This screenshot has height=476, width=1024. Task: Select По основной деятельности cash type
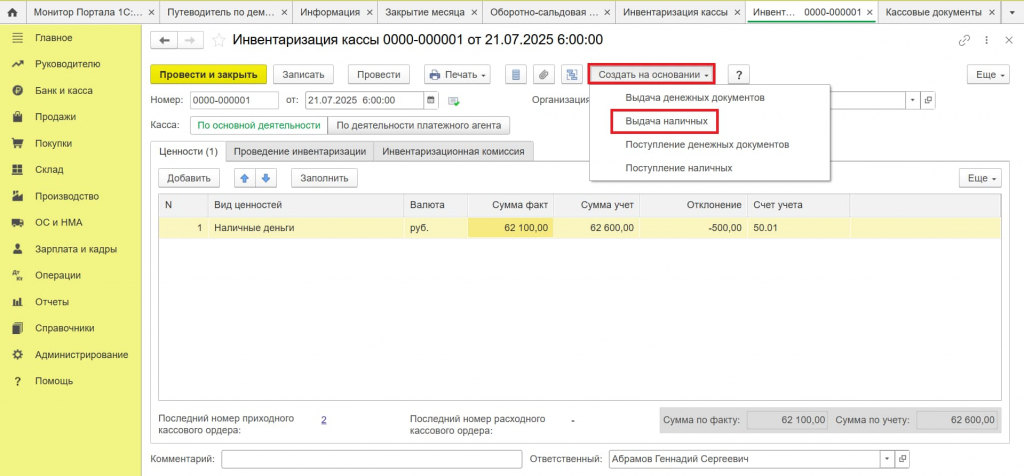click(259, 125)
